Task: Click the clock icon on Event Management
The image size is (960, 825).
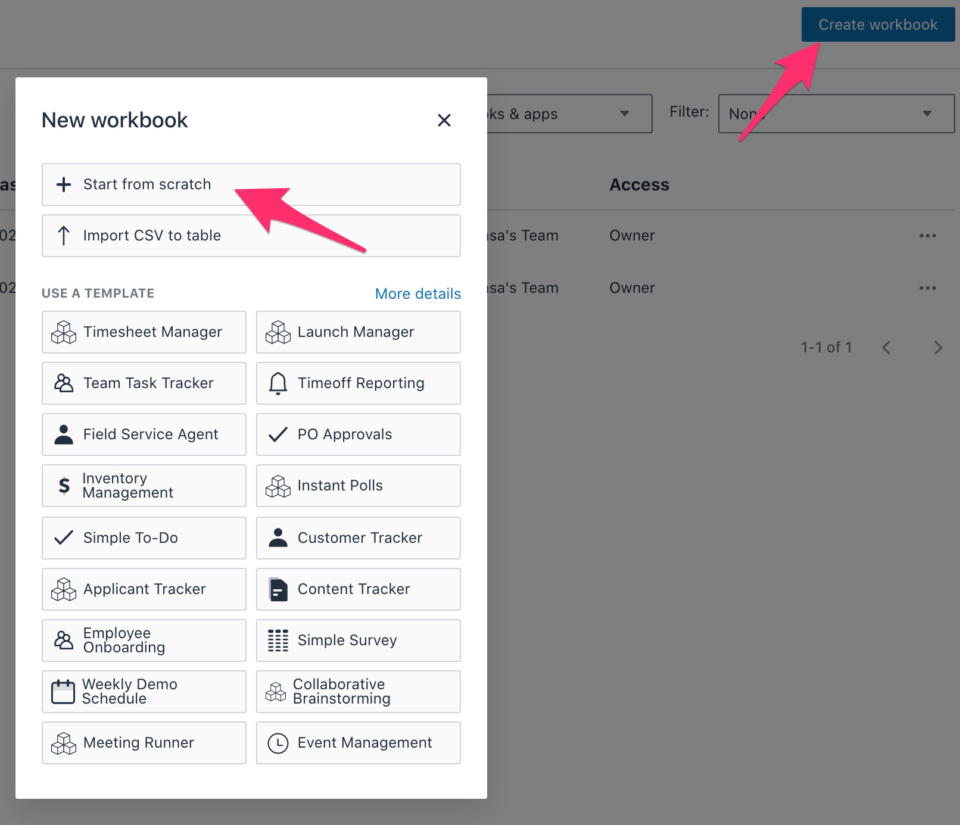Action: pos(278,742)
